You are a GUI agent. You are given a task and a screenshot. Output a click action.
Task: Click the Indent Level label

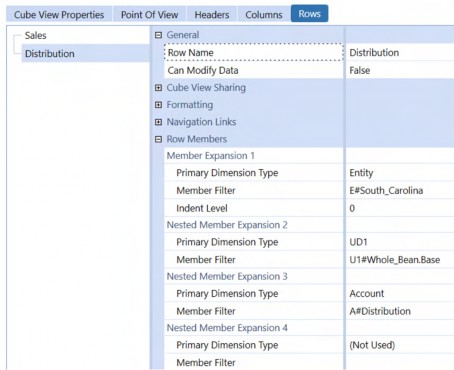pyautogui.click(x=202, y=208)
